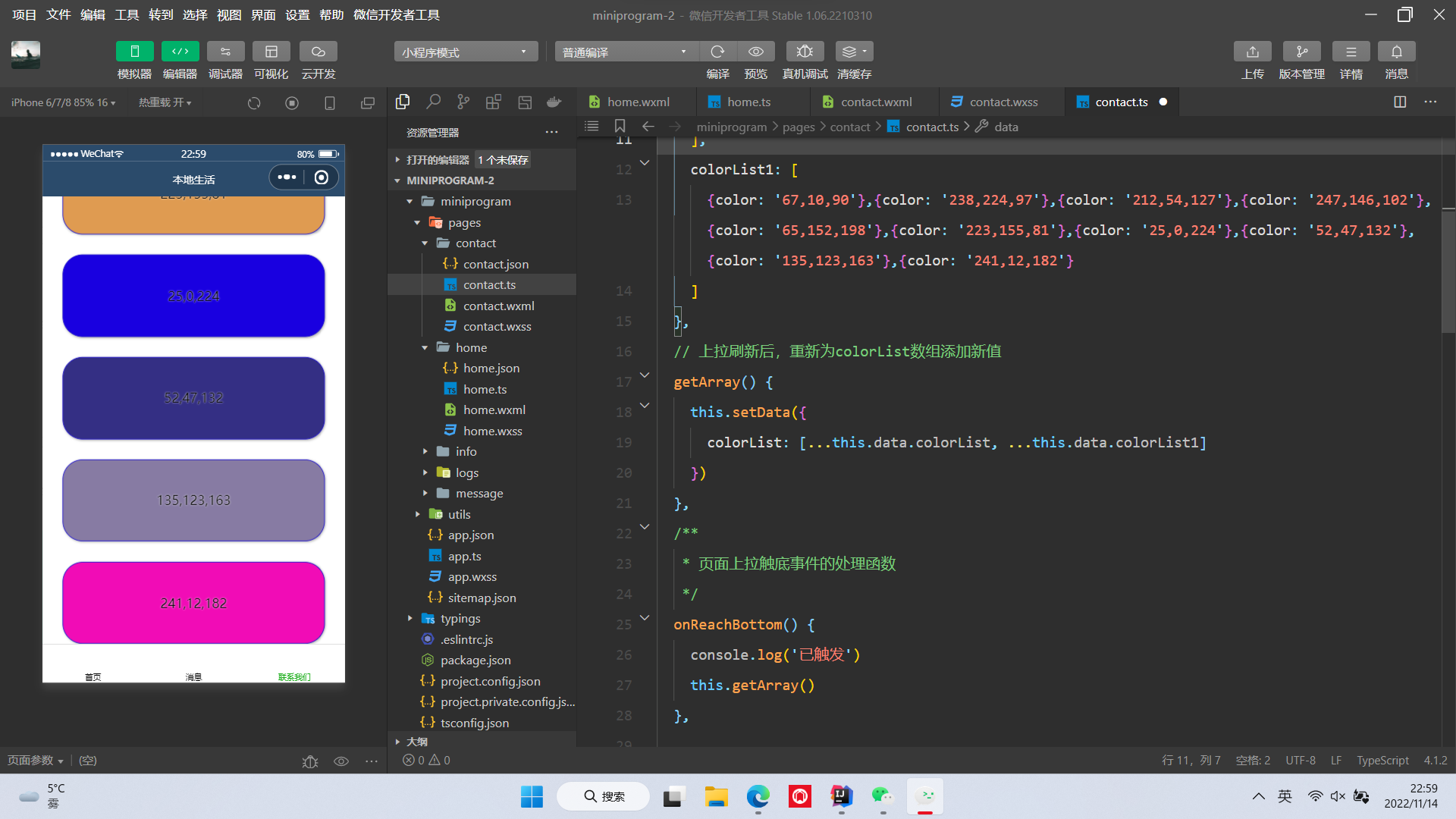The width and height of the screenshot is (1456, 819).
Task: Open the 工具 menu
Action: (x=126, y=15)
